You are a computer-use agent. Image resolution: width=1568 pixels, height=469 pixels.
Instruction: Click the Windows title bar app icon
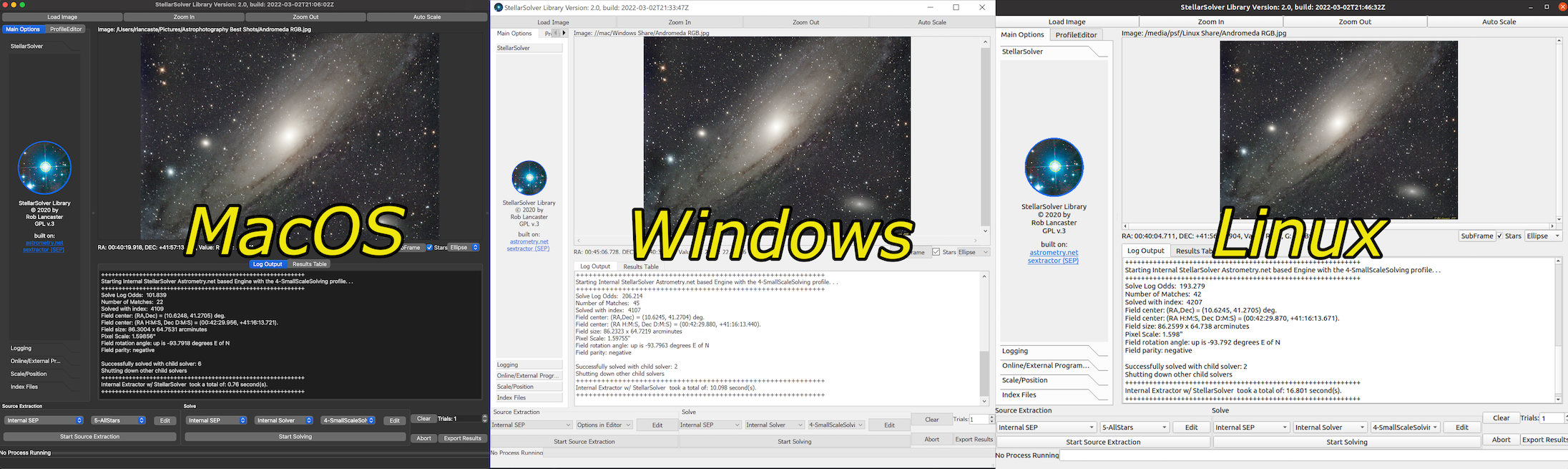pyautogui.click(x=499, y=7)
